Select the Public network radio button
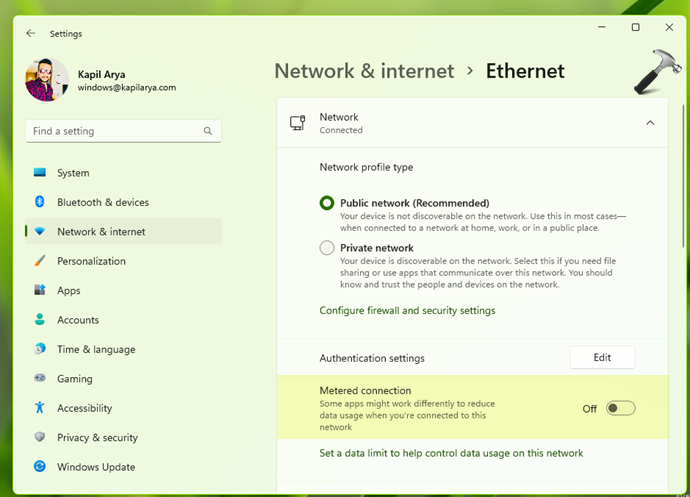The image size is (690, 497). pos(327,203)
